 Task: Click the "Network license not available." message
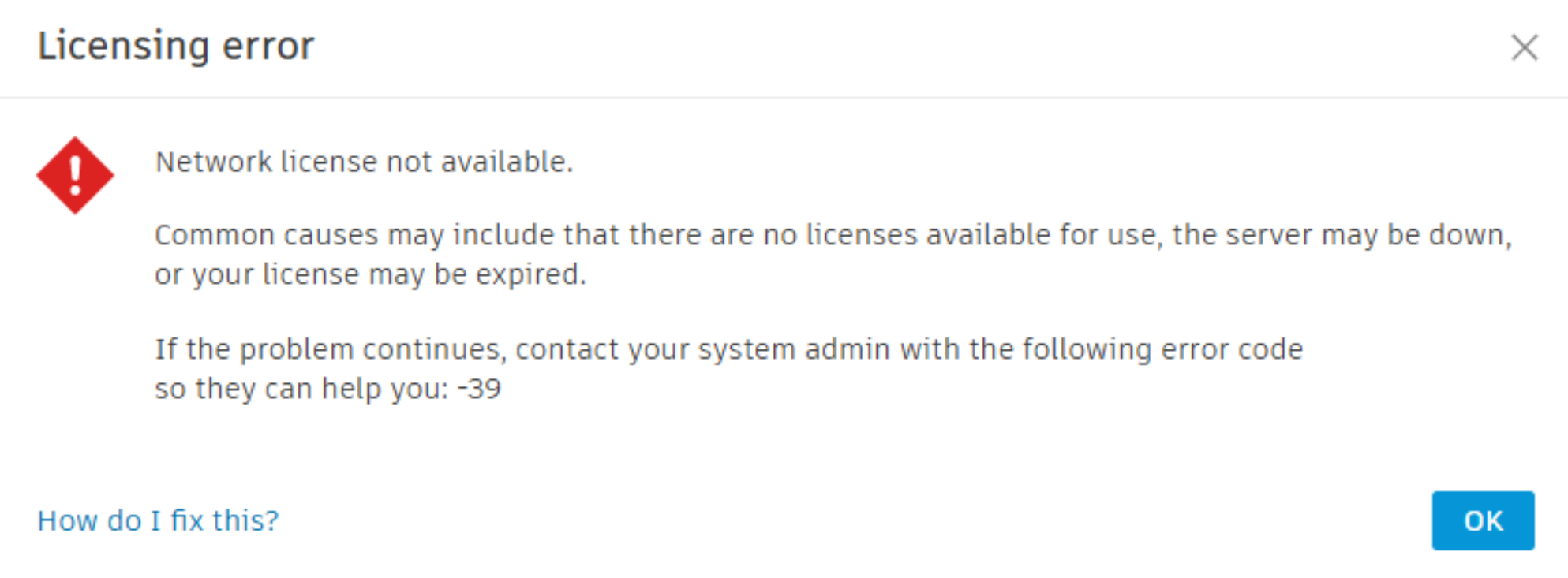click(x=364, y=162)
